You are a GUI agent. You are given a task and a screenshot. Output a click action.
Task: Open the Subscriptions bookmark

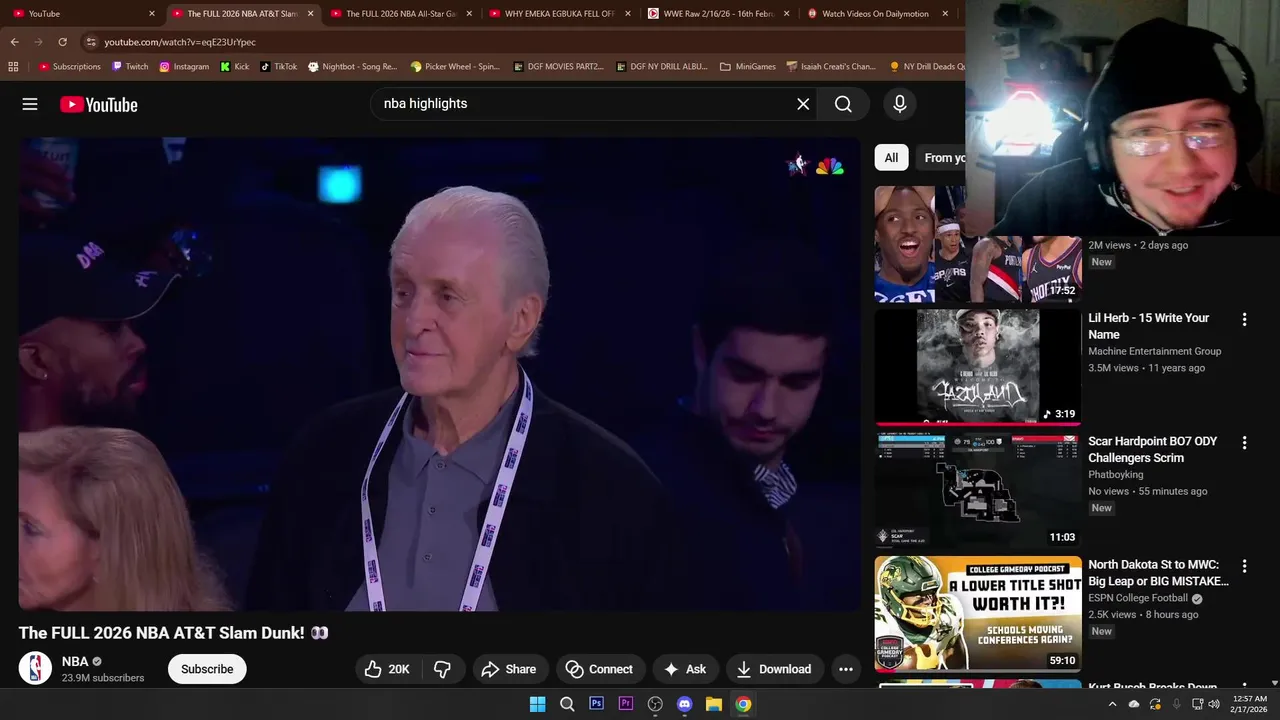pos(70,67)
